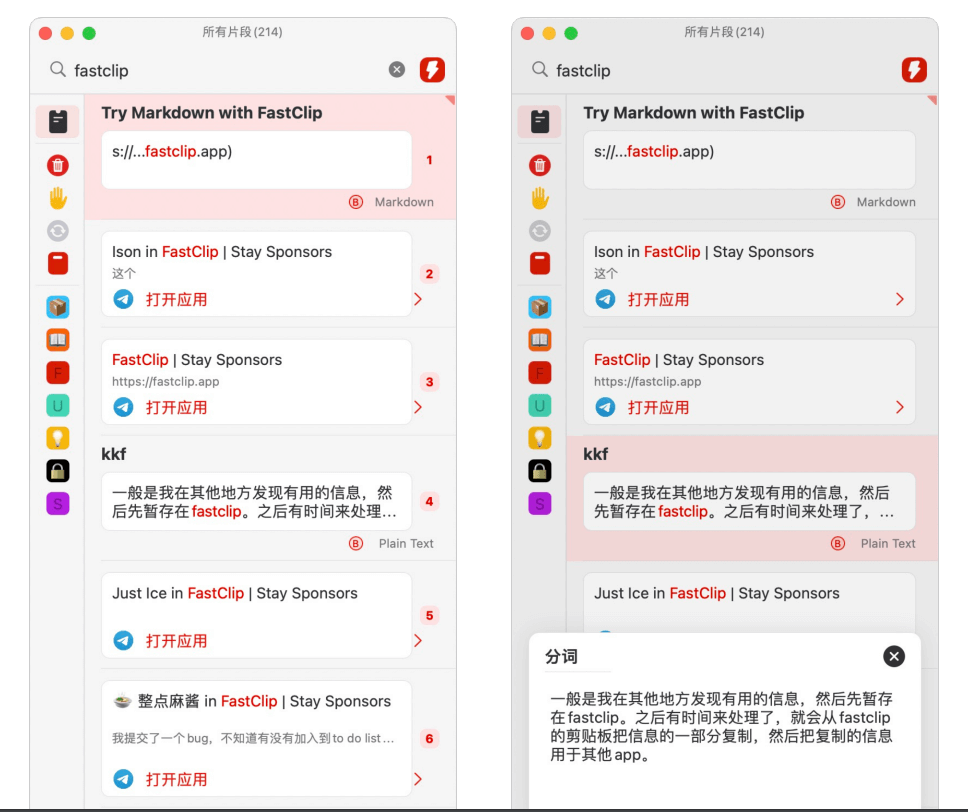Click the circled B icon beside Markdown, left window
968x812 pixels.
[x=356, y=202]
